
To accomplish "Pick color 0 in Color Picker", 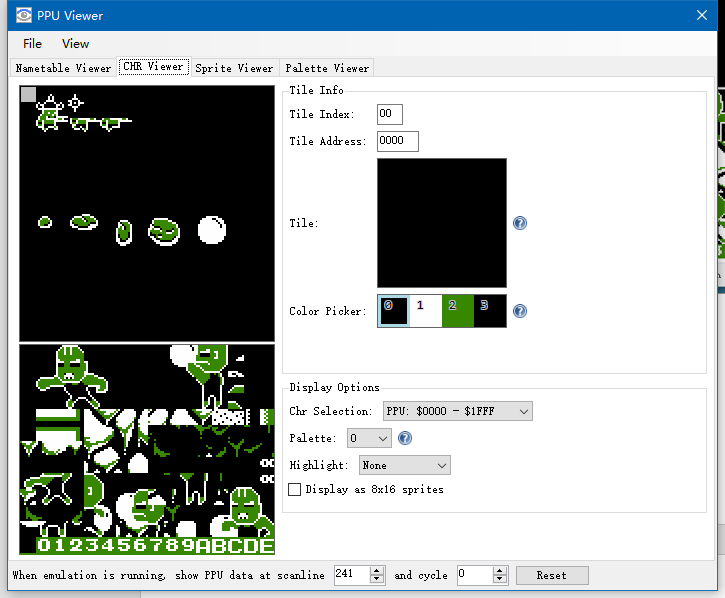I will coord(394,311).
